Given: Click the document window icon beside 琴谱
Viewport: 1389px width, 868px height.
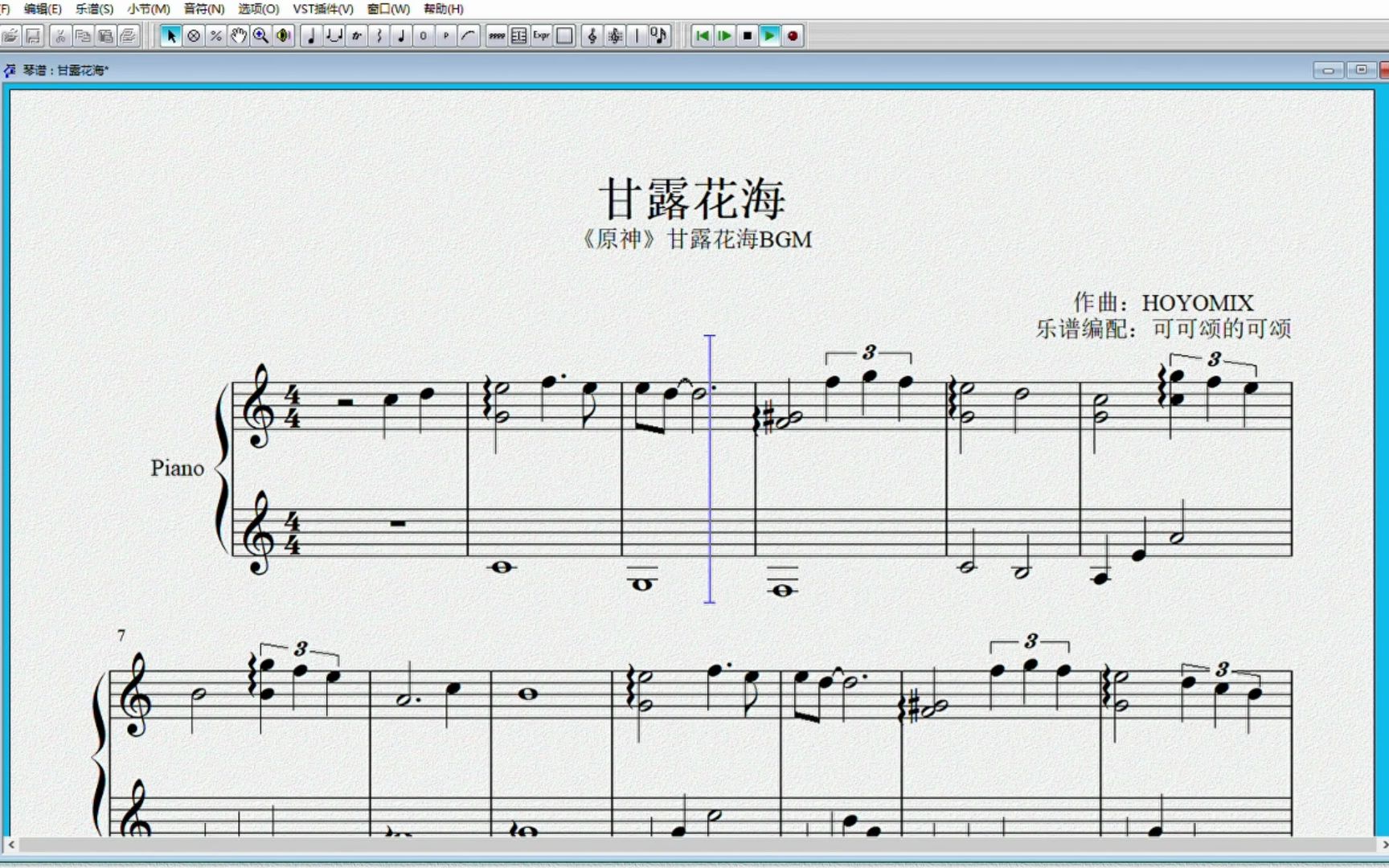Looking at the screenshot, I should coord(10,71).
